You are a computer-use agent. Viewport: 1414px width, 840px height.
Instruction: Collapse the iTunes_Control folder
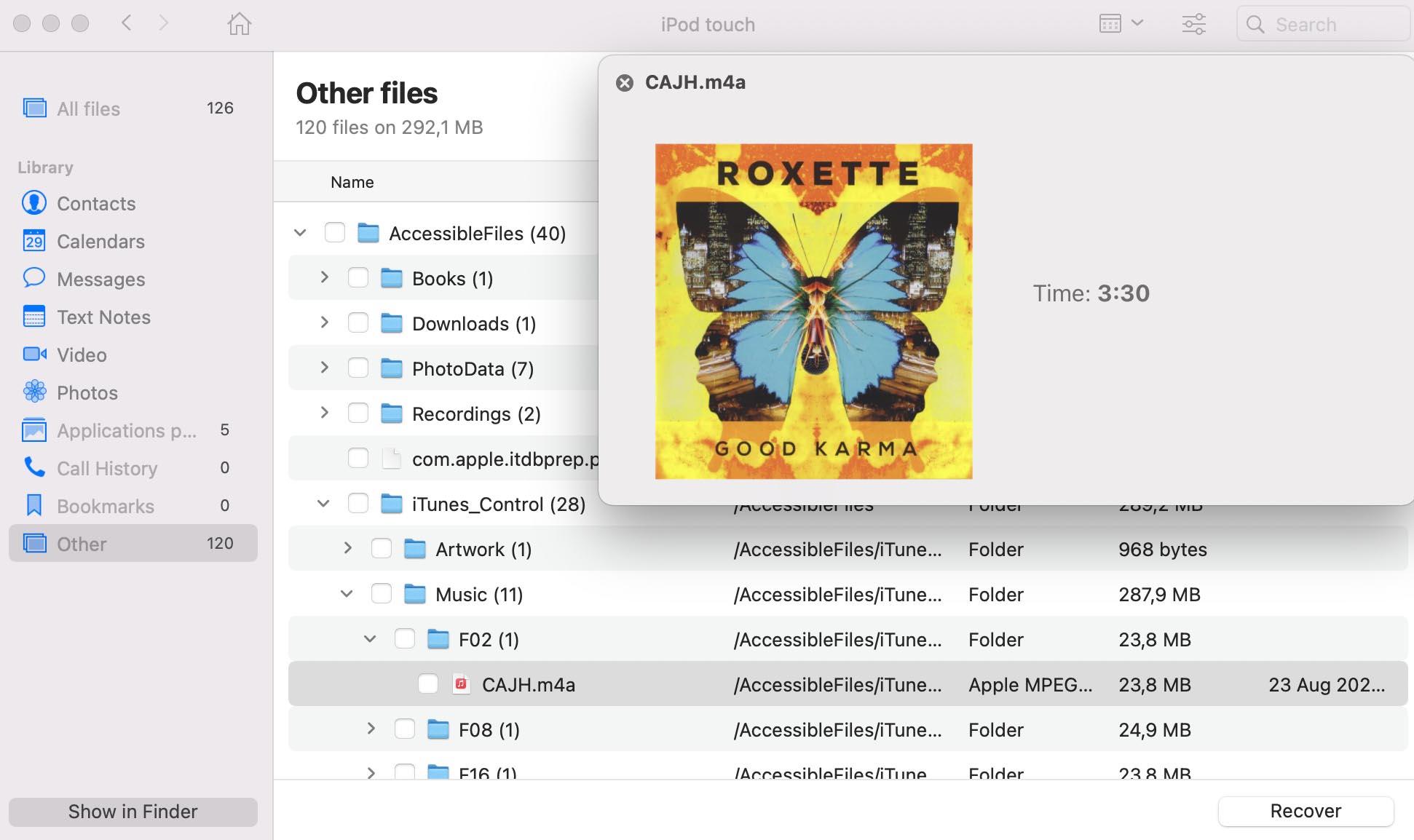[x=323, y=504]
